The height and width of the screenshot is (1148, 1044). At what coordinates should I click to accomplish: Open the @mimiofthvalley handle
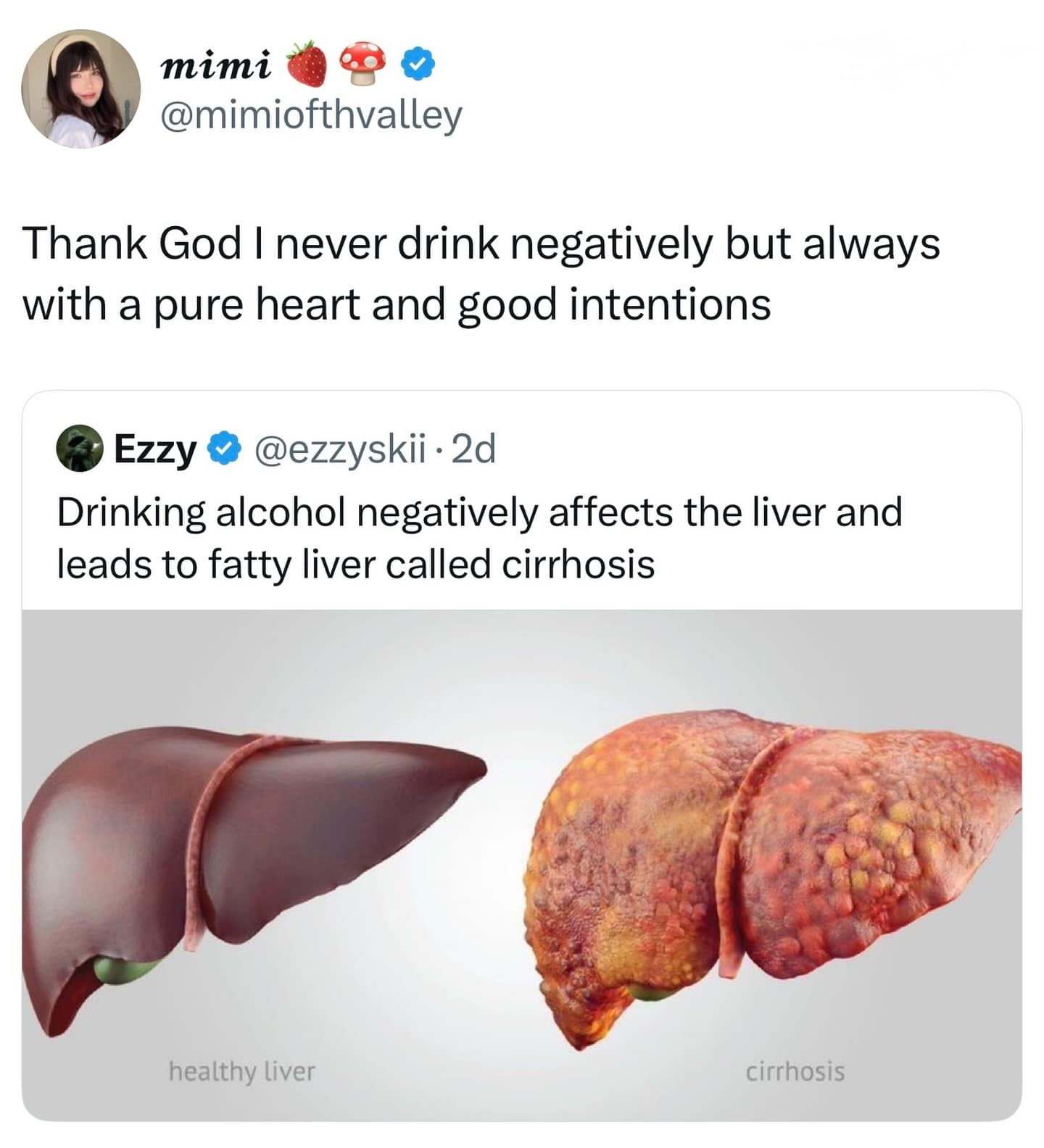(310, 116)
